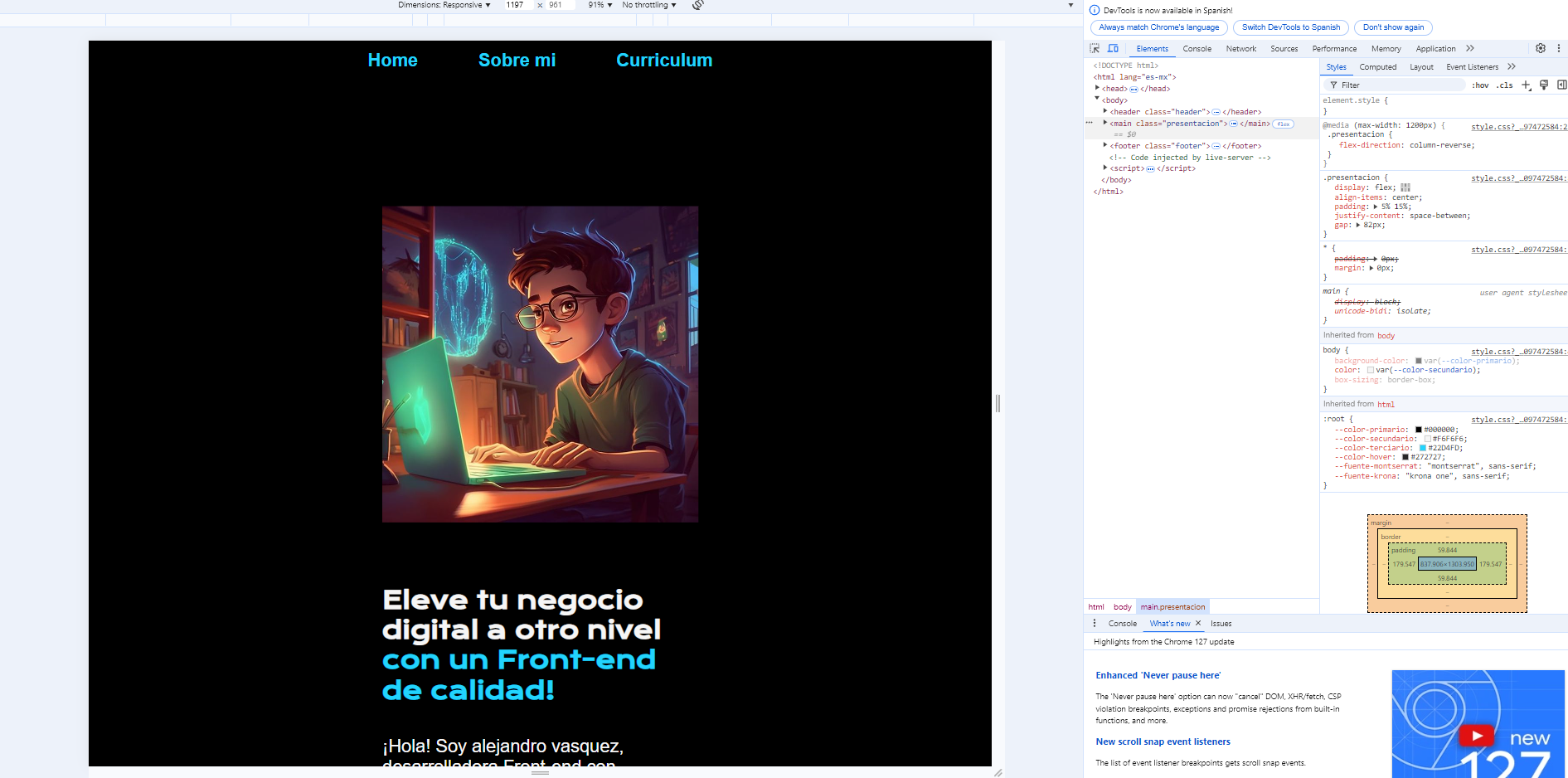Open the Dimensions: Responsive dropdown
The height and width of the screenshot is (778, 1568).
point(444,5)
